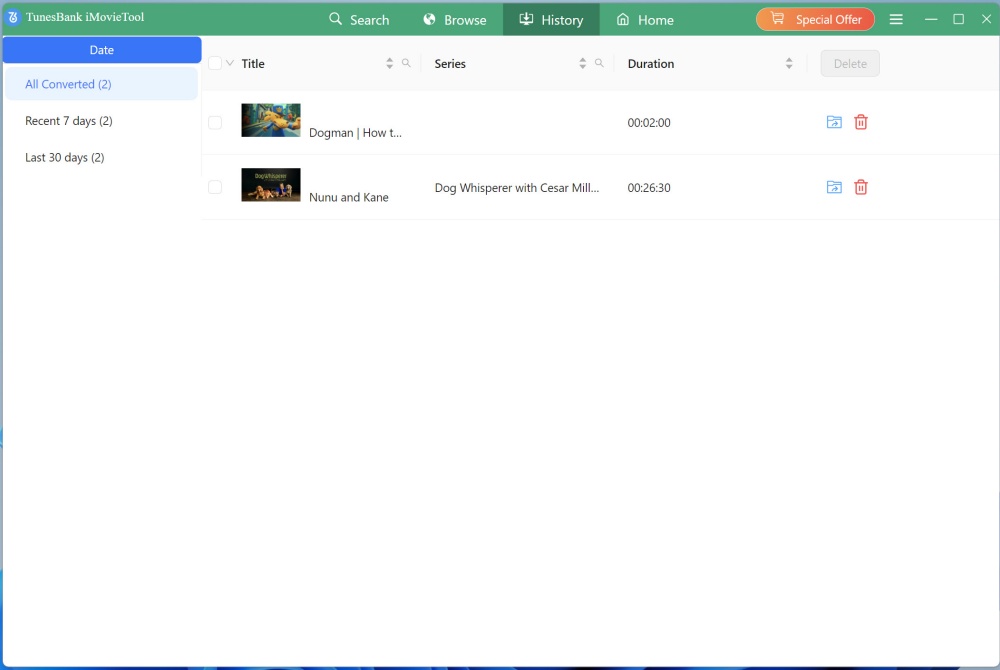Expand the selection dropdown arrow beside header checkbox

230,63
